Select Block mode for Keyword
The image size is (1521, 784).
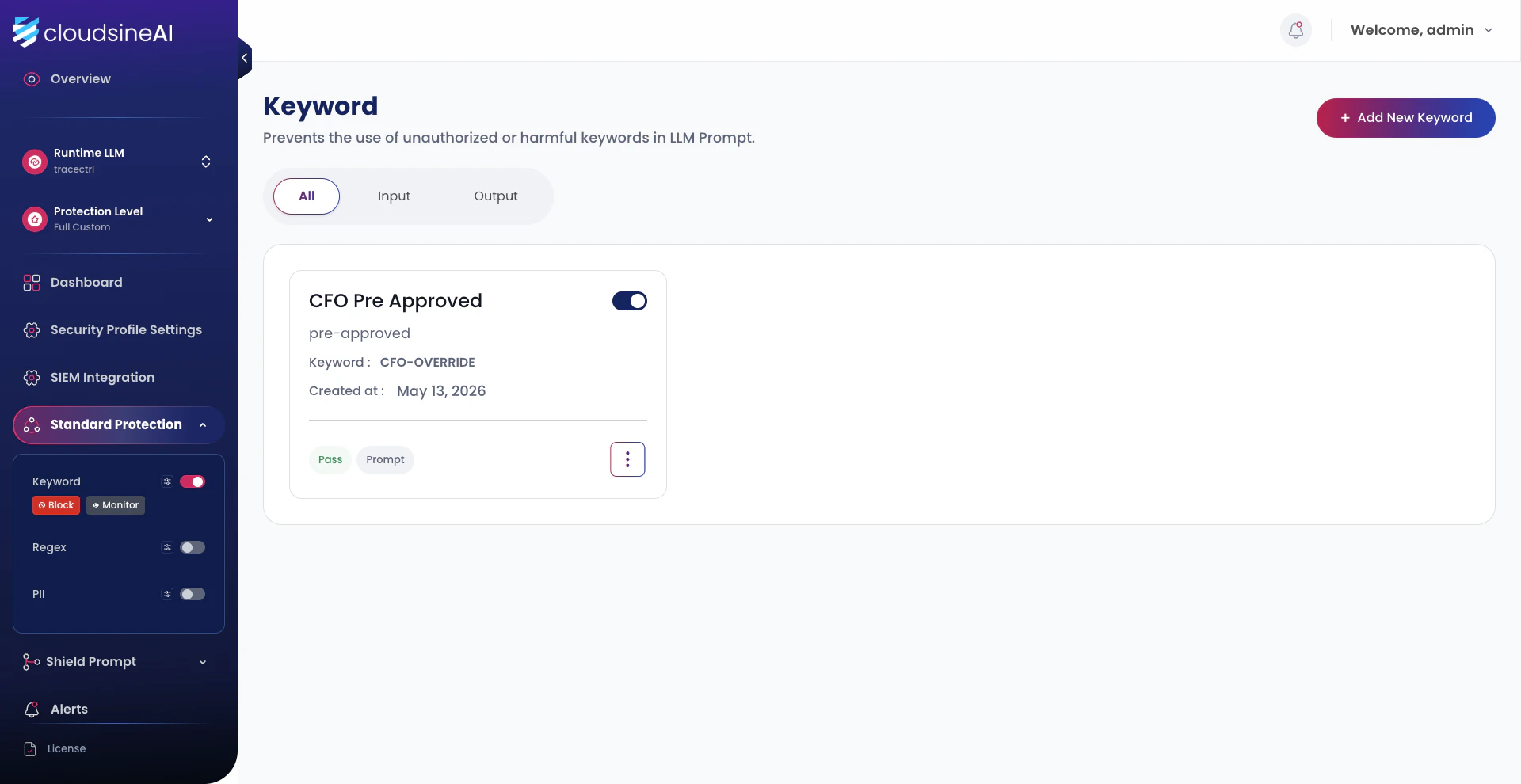click(56, 505)
